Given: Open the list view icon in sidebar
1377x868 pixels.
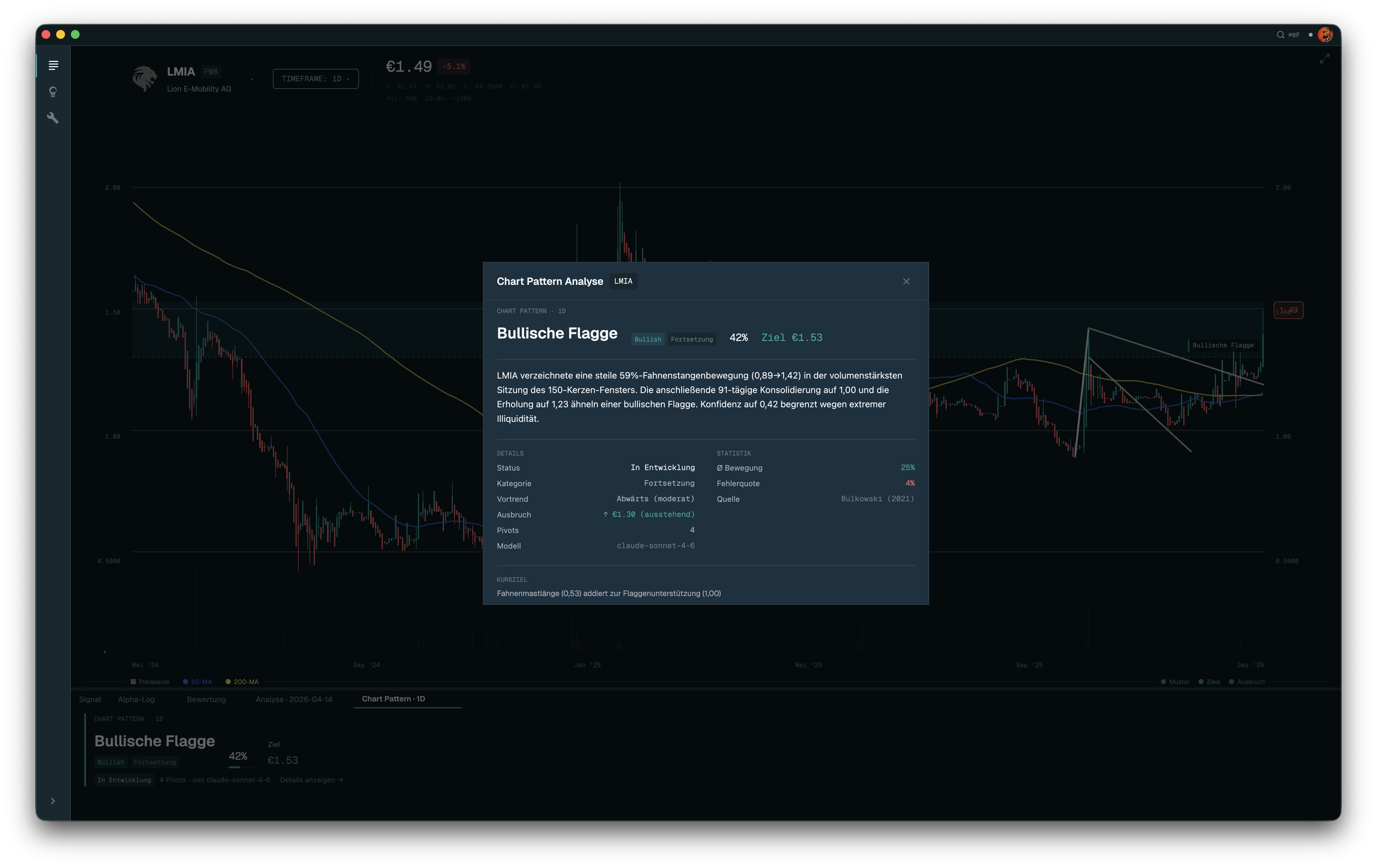Looking at the screenshot, I should pos(53,65).
